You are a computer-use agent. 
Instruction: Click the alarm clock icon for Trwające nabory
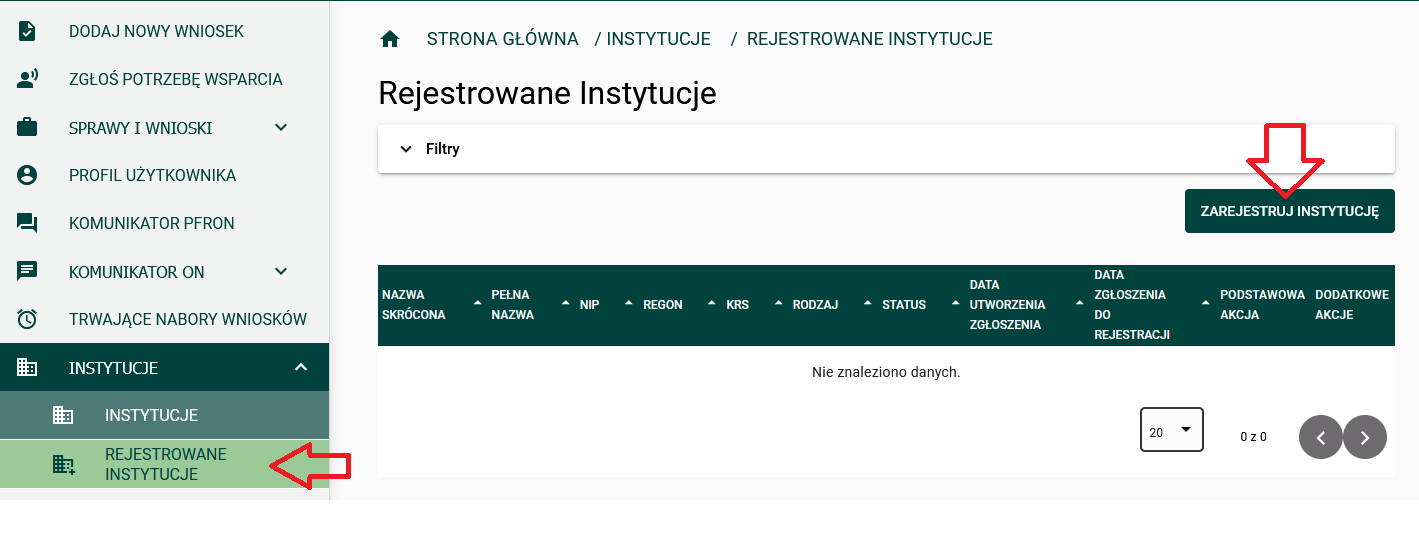tap(27, 319)
